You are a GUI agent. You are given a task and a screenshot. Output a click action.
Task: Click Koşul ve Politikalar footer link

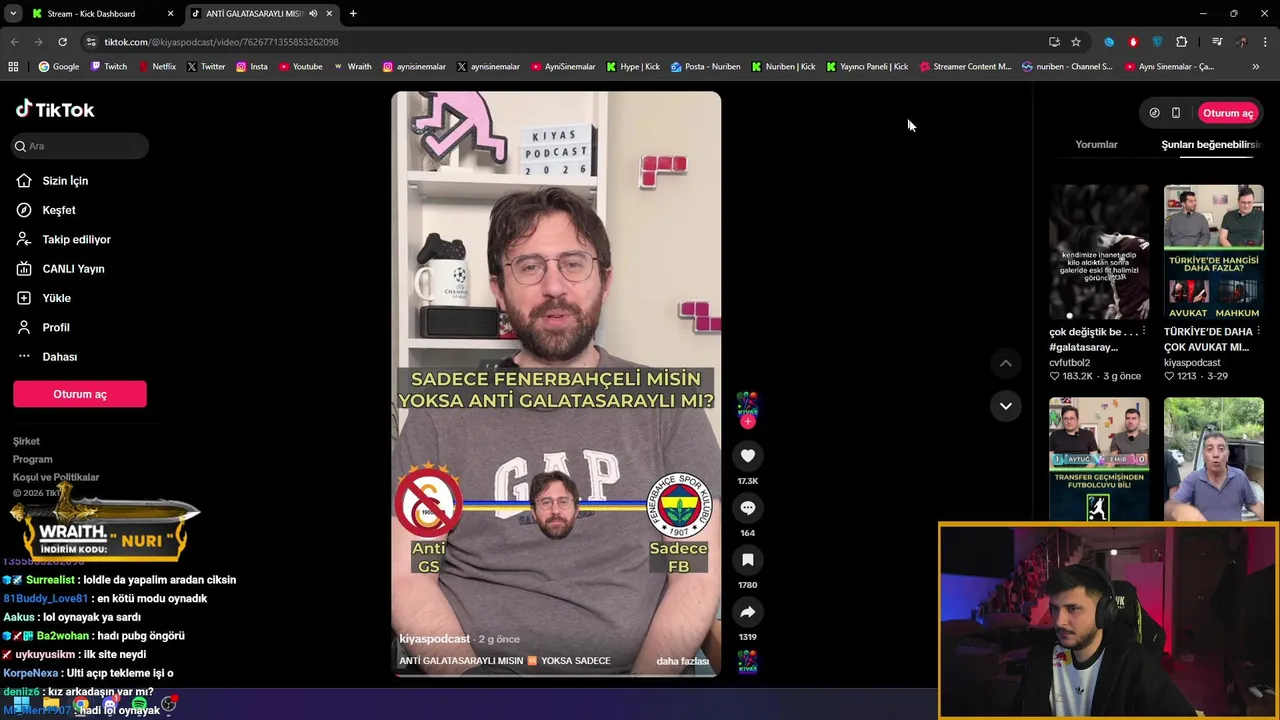(56, 477)
